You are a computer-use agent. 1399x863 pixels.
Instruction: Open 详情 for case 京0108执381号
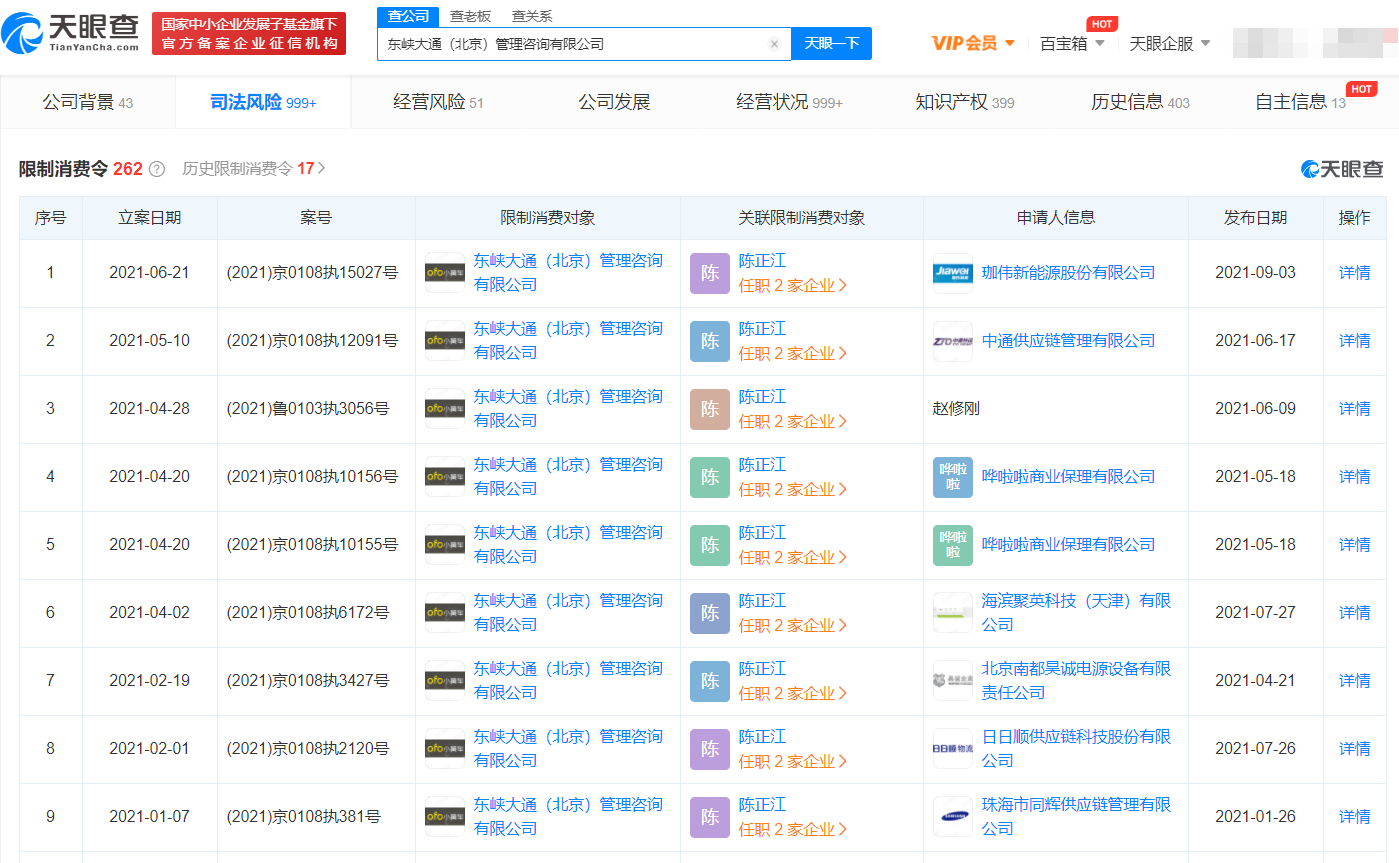coord(1354,817)
